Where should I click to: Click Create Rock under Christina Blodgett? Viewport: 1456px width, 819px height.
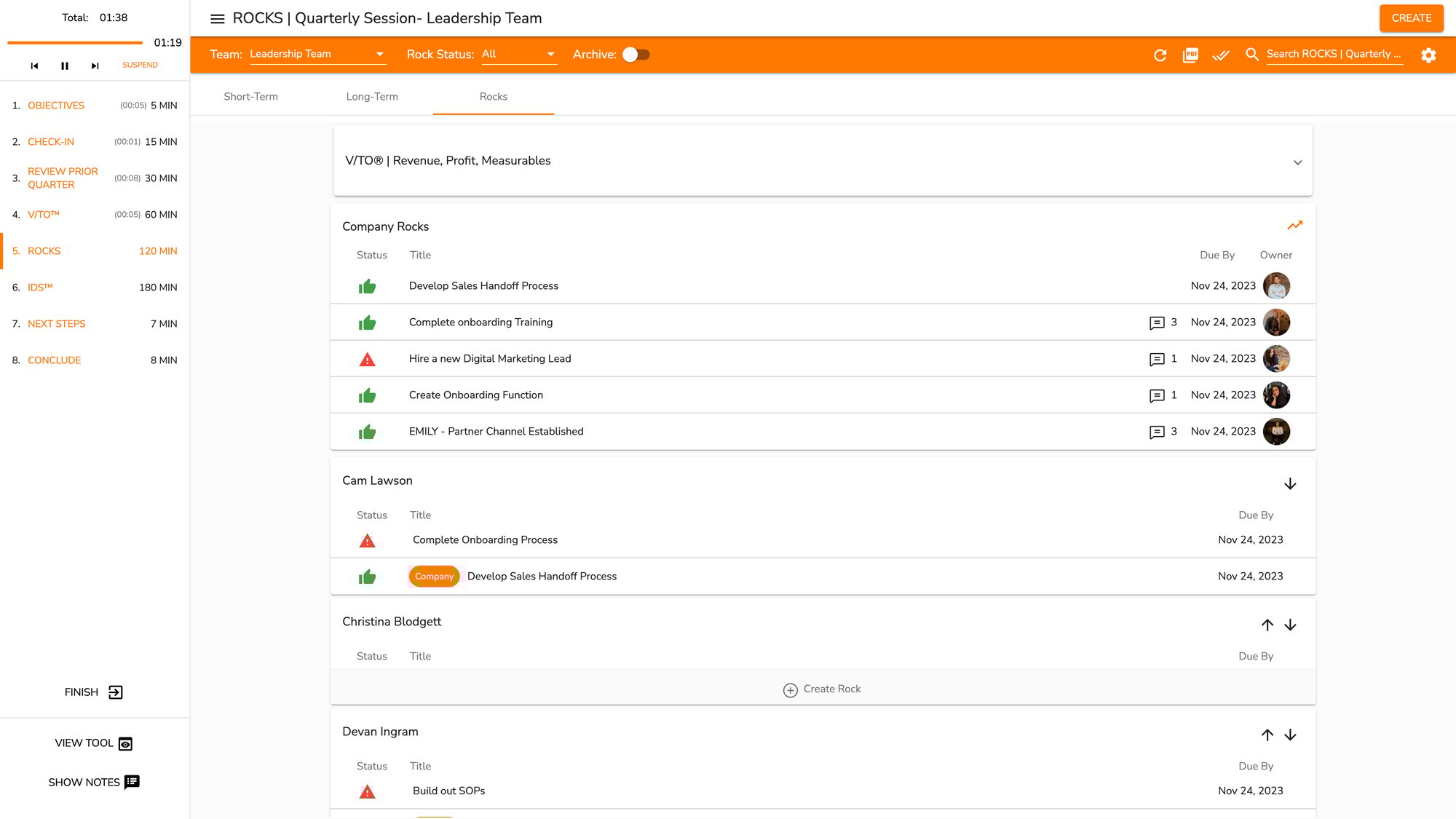coord(822,689)
